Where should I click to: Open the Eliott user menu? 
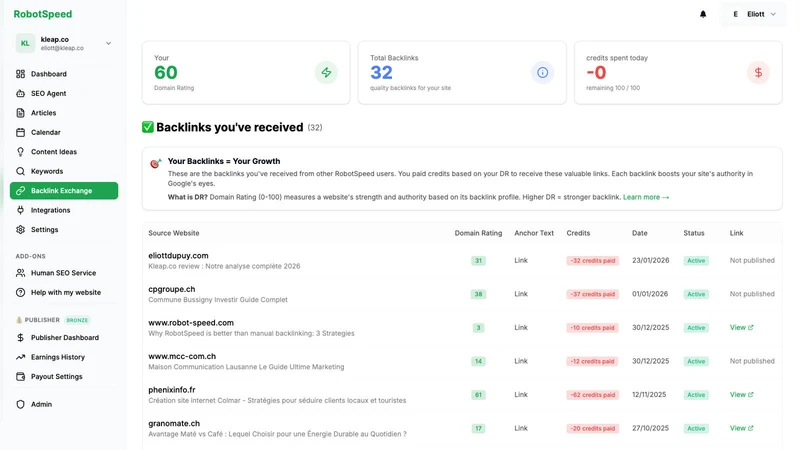753,14
